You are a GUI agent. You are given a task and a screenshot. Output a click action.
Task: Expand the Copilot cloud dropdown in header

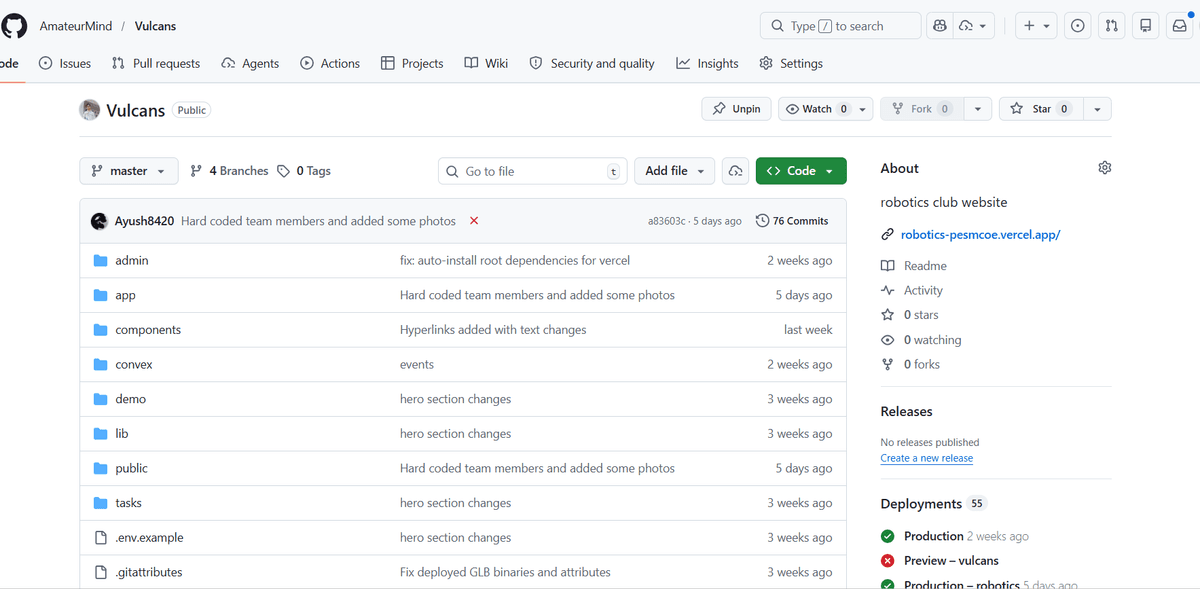pos(973,26)
